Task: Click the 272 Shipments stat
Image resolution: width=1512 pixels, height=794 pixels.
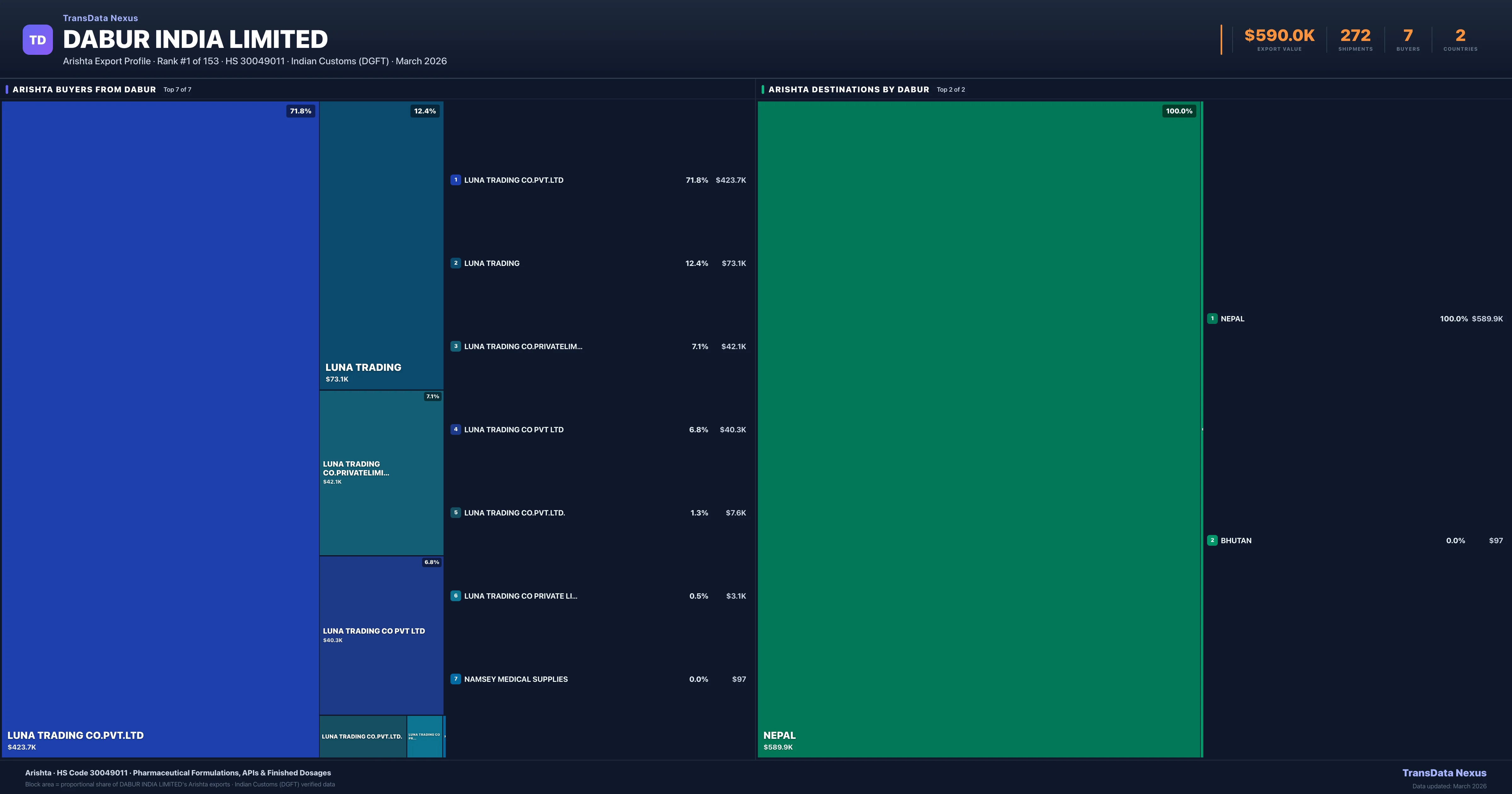Action: pos(1355,39)
